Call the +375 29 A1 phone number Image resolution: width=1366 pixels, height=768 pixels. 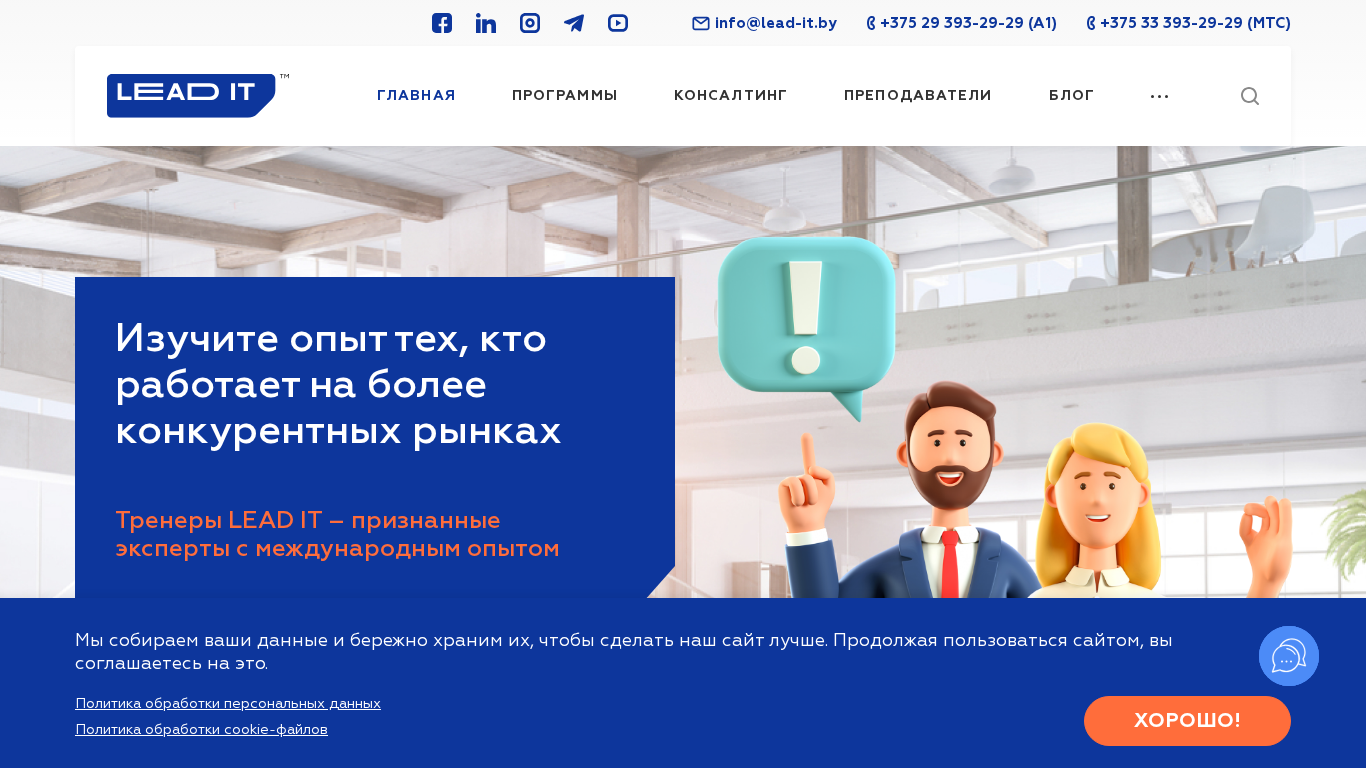(x=962, y=23)
